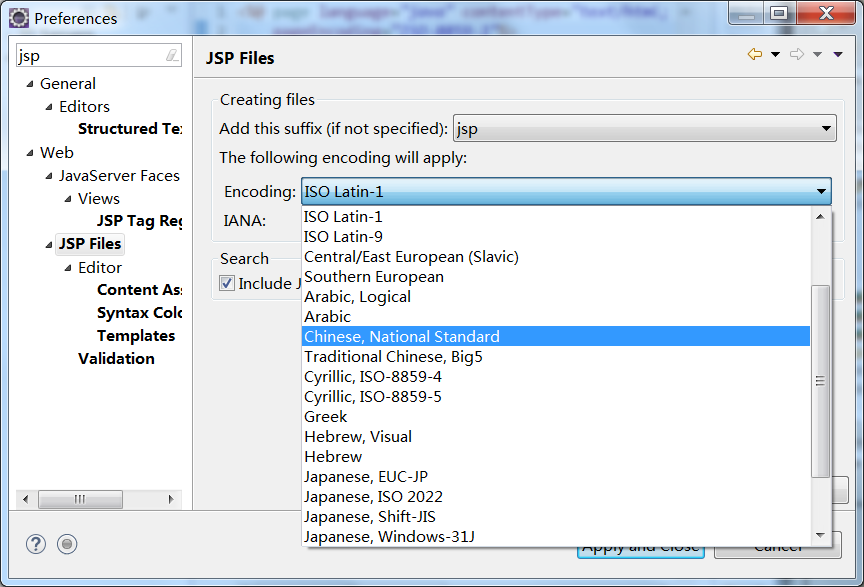Click tree horizontal scrollbar left arrow
Viewport: 864px width, 587px height.
coord(25,499)
